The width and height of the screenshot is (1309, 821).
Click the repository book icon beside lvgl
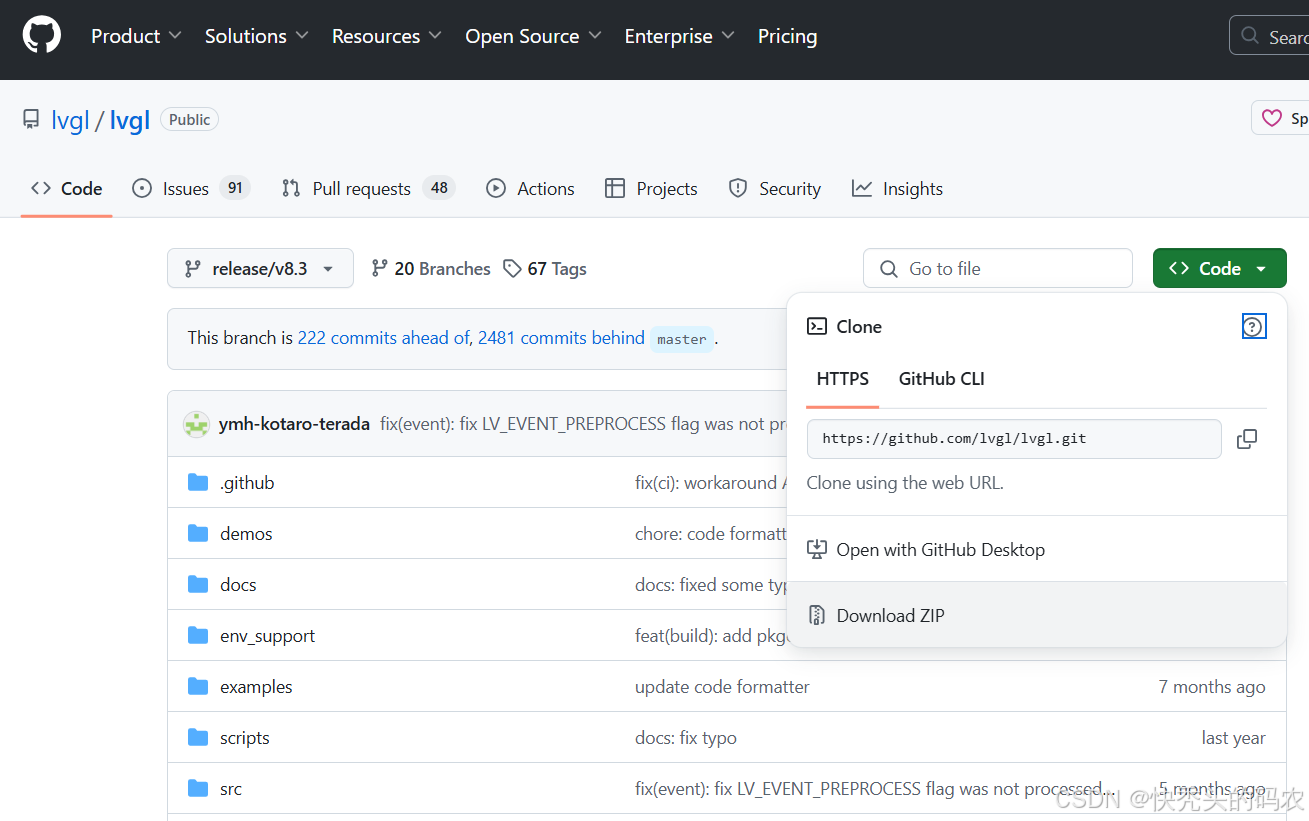[x=32, y=120]
